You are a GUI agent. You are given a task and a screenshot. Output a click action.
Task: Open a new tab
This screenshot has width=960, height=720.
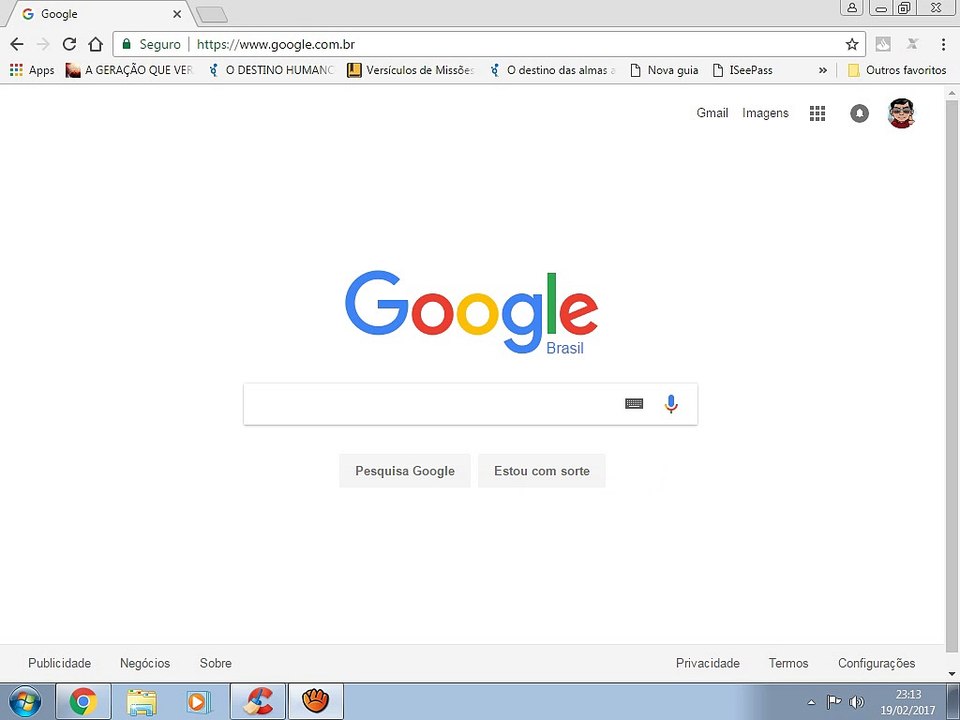coord(212,15)
